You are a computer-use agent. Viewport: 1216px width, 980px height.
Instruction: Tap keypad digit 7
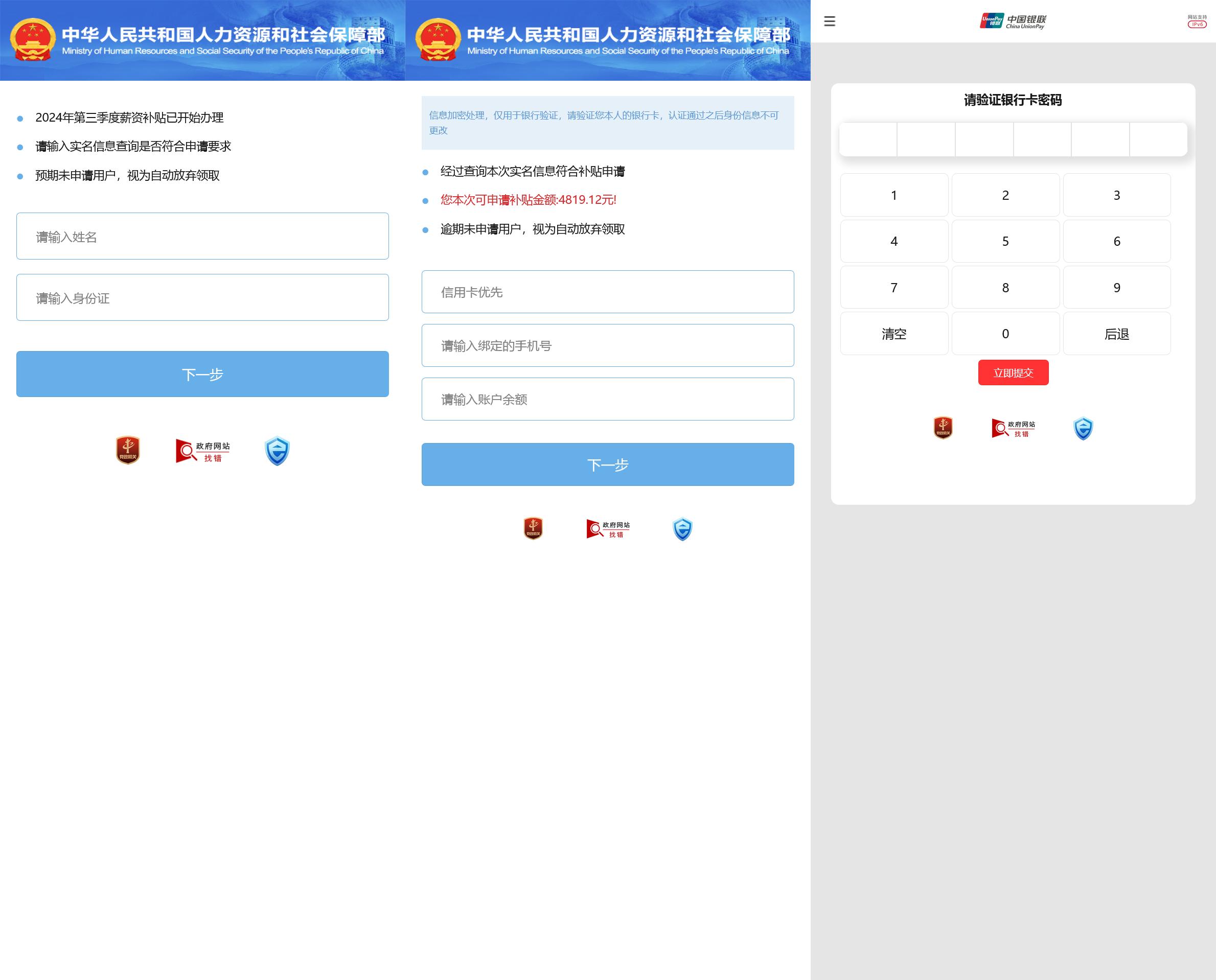(894, 287)
